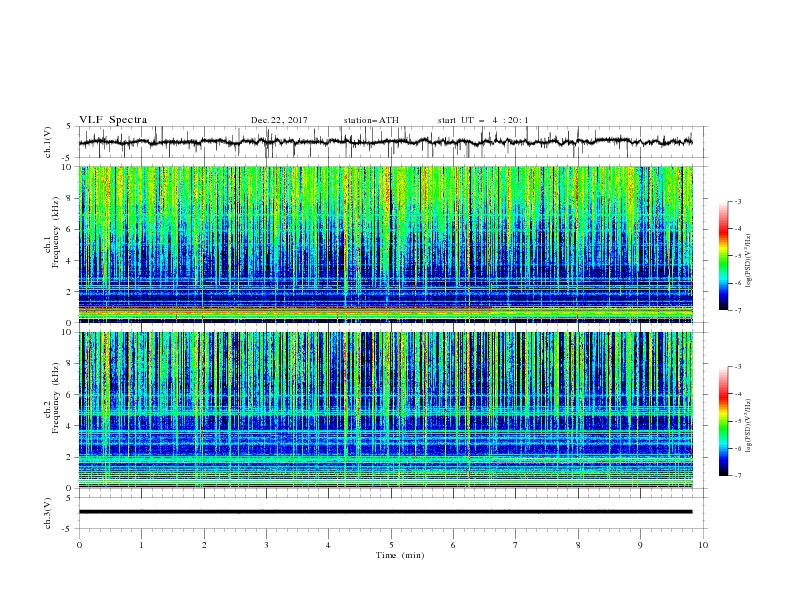Image resolution: width=792 pixels, height=612 pixels.
Task: Click the ch.1 voltage waveform trace
Action: pos(386,142)
